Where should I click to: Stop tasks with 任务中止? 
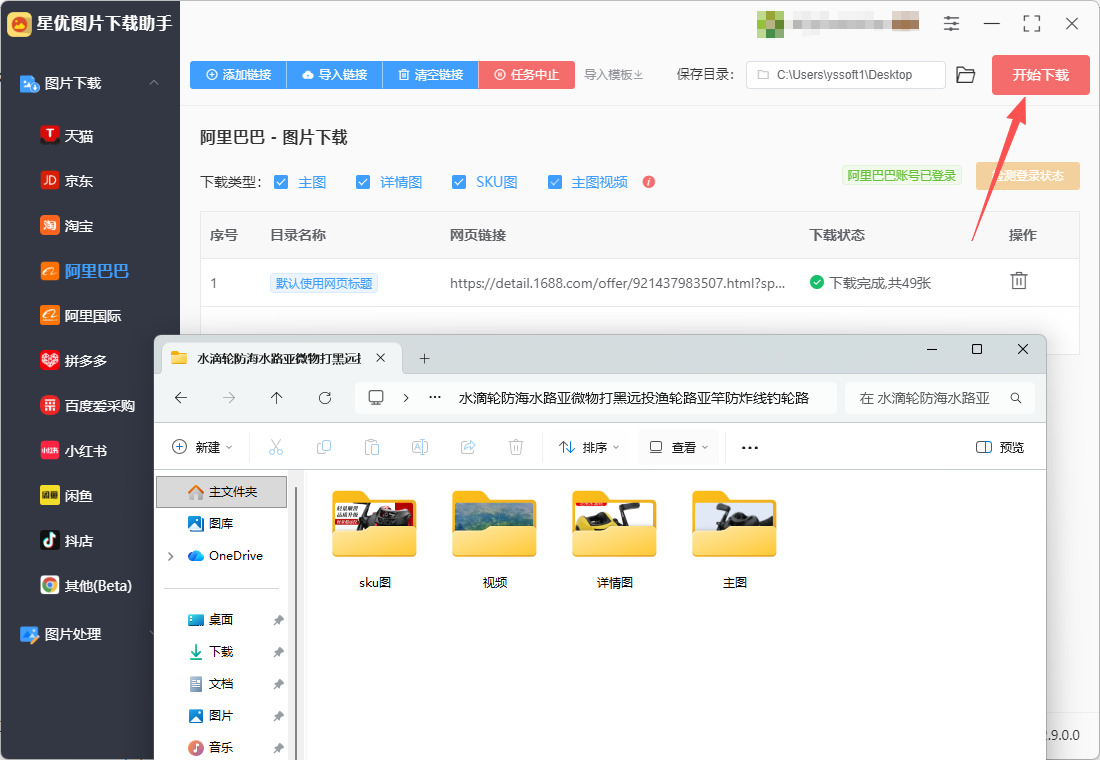(x=527, y=74)
